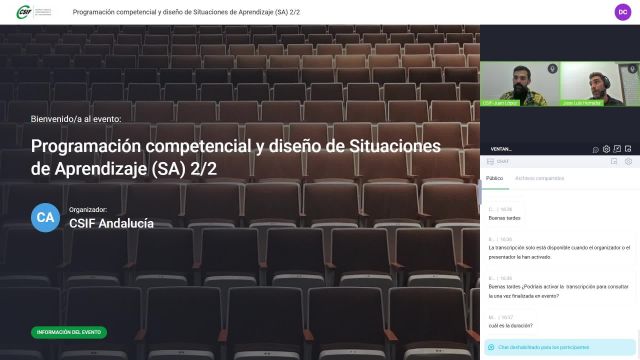This screenshot has height=360, width=640.
Task: Click the 'VENTAN...' panel label
Action: (501, 149)
